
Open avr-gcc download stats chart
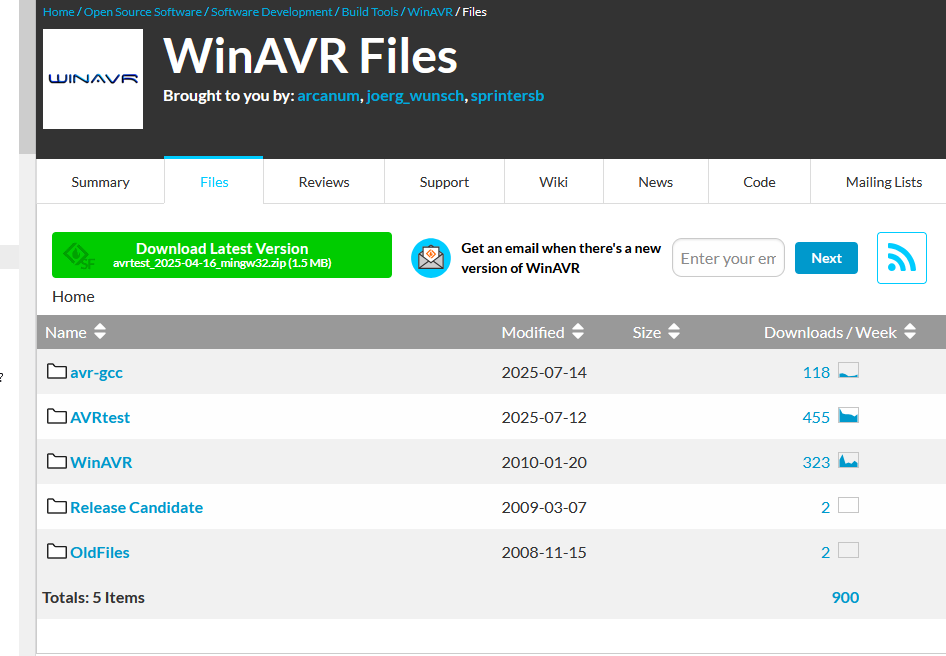point(848,371)
